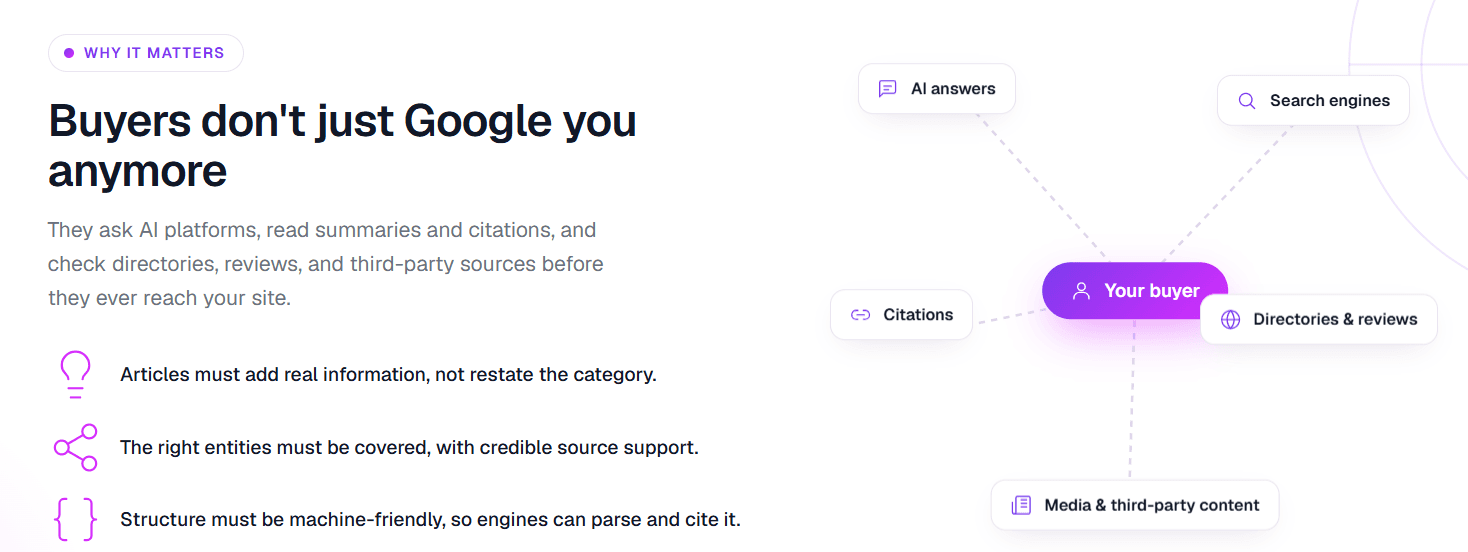Click the paragraph about AI platforms

[x=326, y=264]
